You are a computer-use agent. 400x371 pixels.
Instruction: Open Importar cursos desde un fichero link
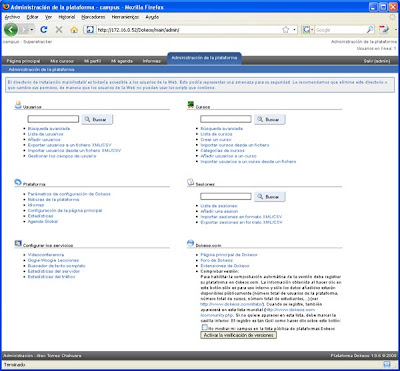235,145
